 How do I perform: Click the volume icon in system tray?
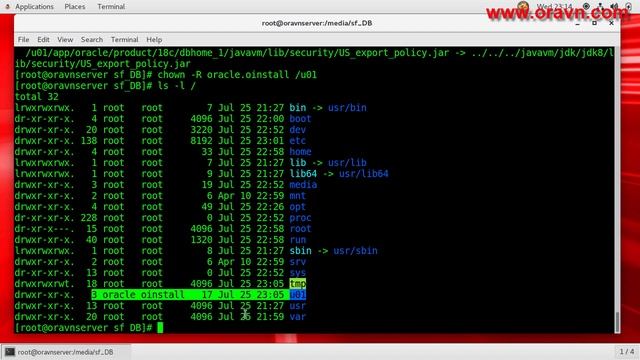pyautogui.click(x=614, y=7)
